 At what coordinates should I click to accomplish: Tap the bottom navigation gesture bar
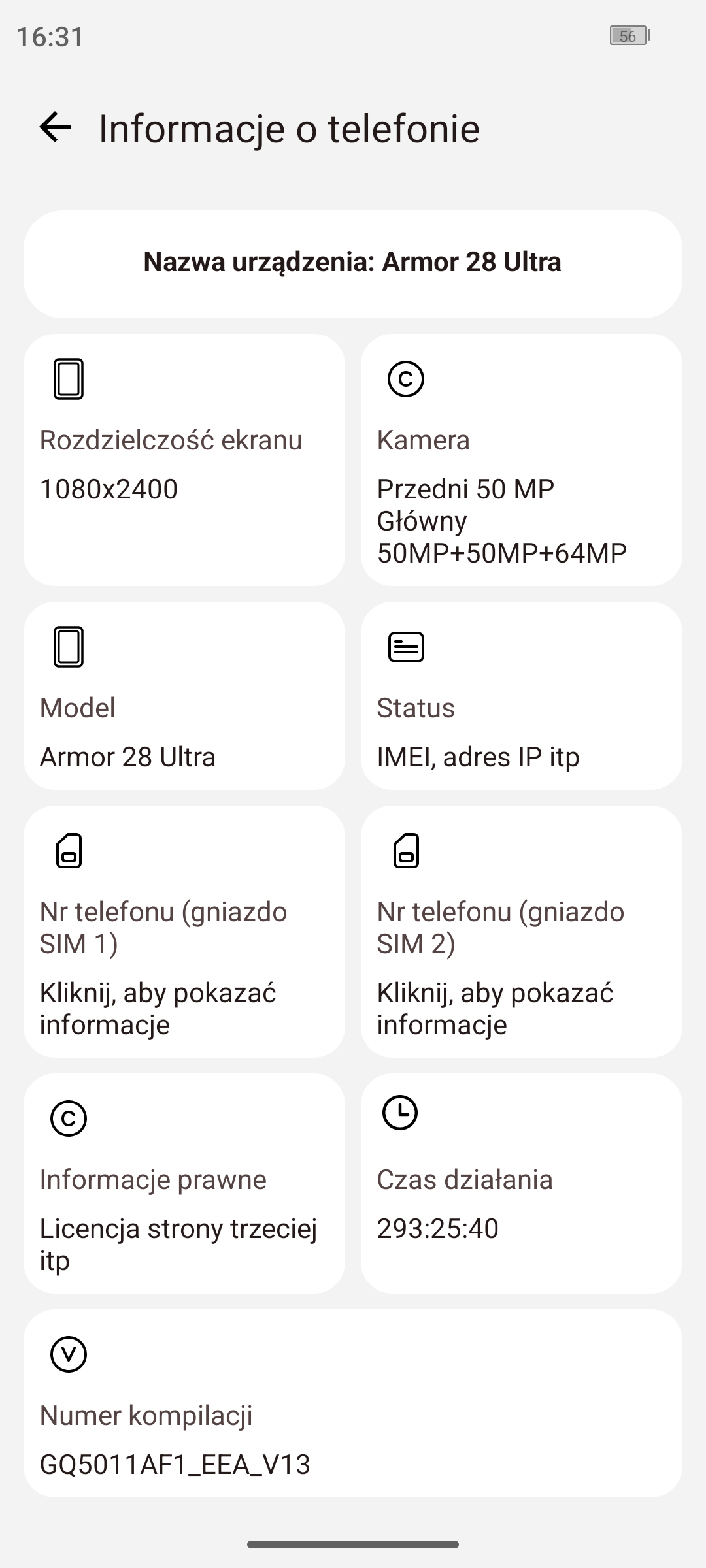tap(352, 1545)
